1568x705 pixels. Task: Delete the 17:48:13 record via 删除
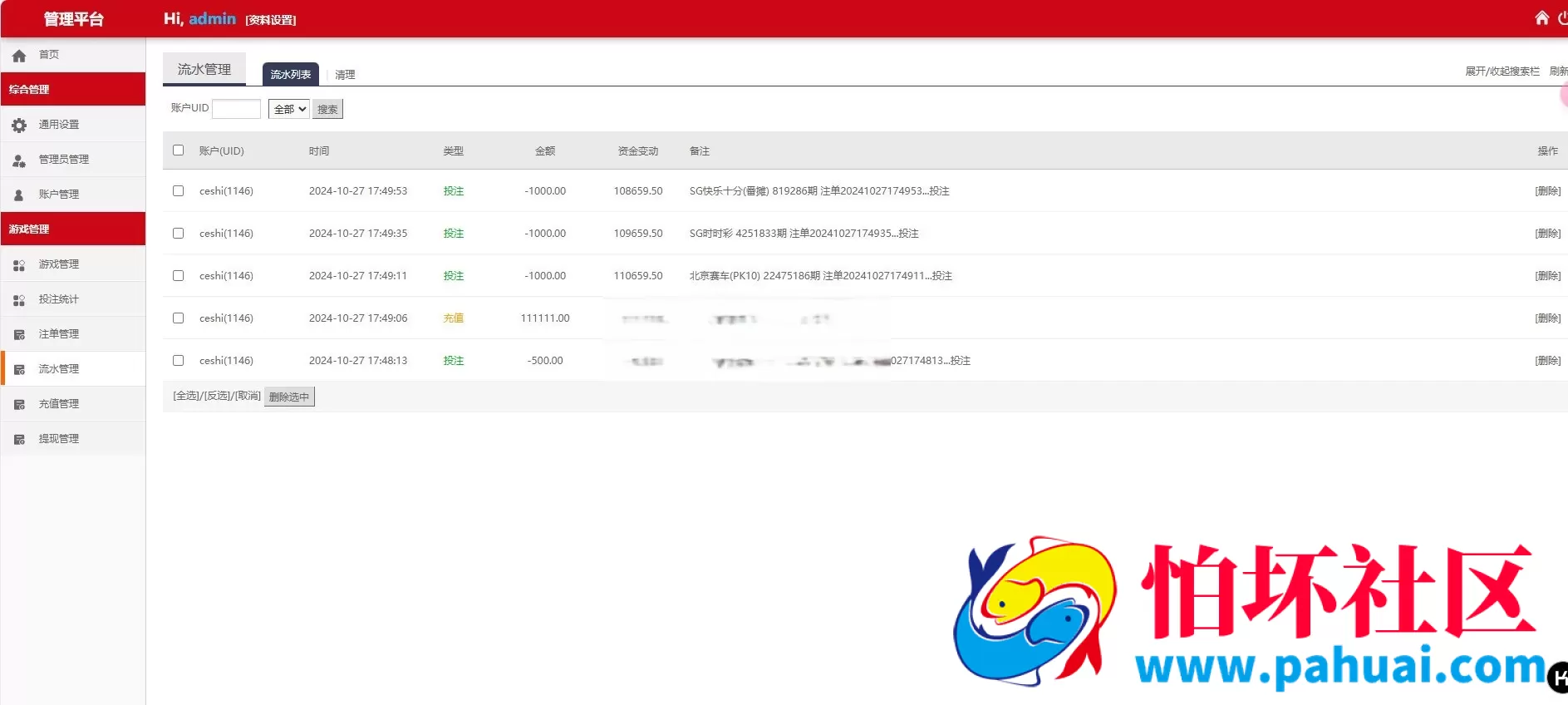click(x=1547, y=361)
